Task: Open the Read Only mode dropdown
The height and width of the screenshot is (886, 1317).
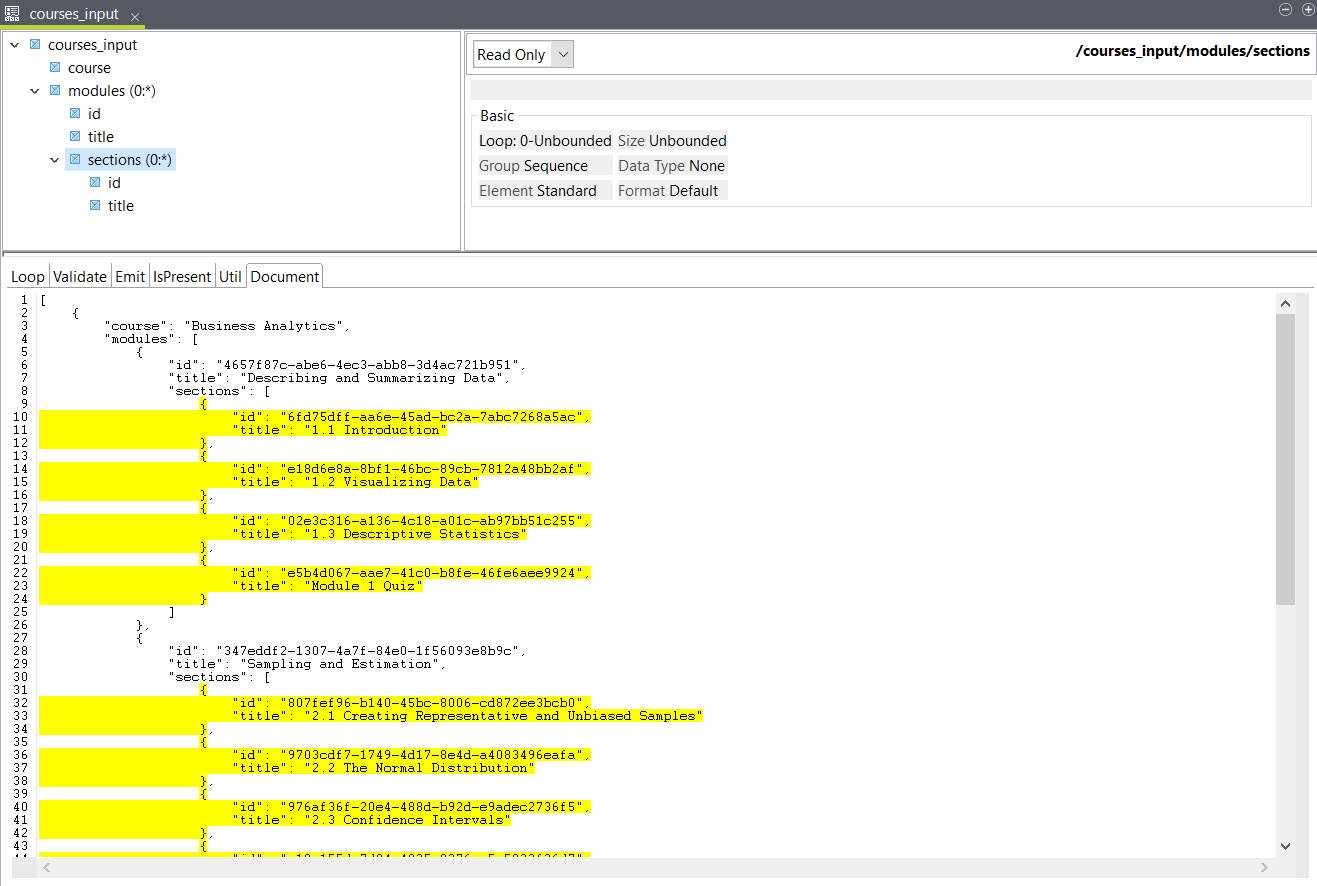Action: pyautogui.click(x=563, y=55)
